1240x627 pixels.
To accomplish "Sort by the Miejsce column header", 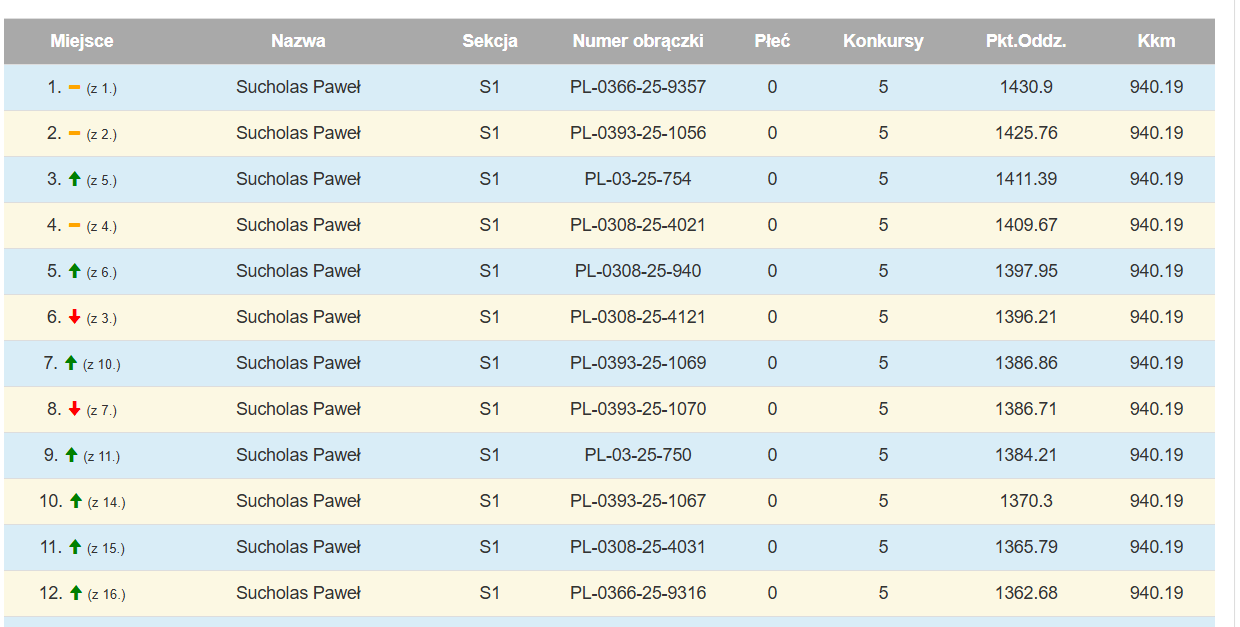I will pyautogui.click(x=82, y=41).
